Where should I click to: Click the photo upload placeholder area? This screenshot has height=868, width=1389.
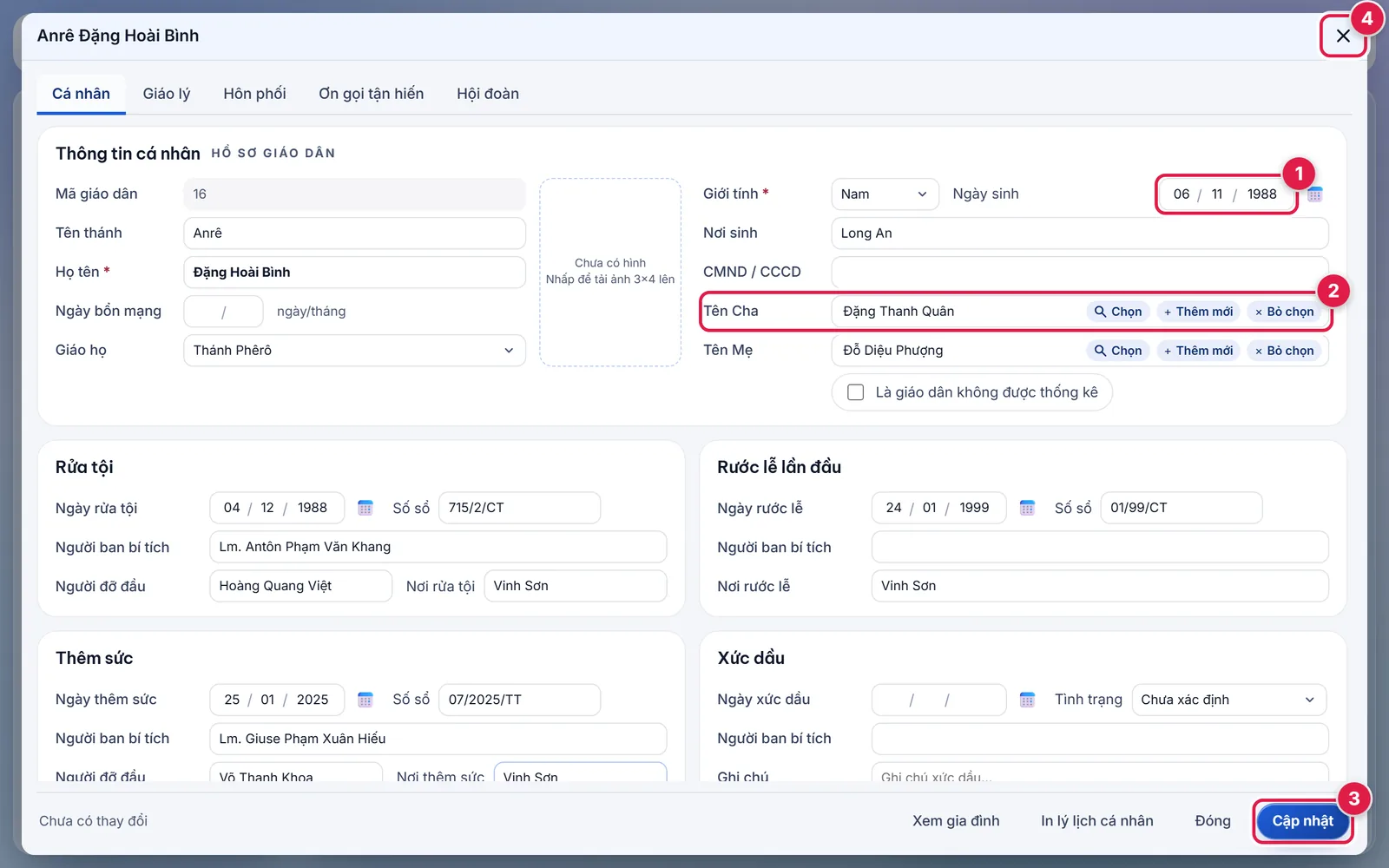pos(610,272)
